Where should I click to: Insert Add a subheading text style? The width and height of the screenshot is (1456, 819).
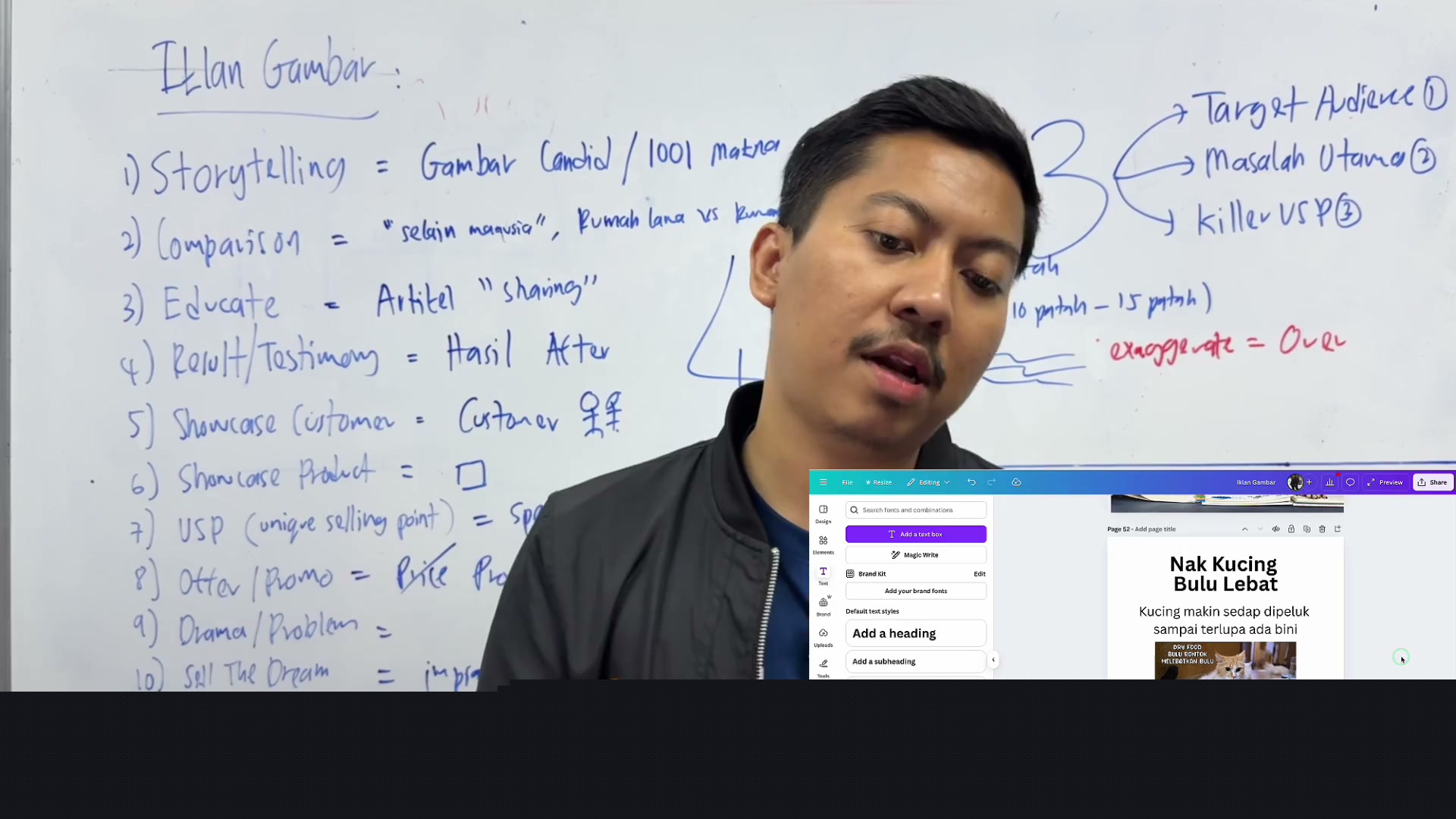coord(916,662)
